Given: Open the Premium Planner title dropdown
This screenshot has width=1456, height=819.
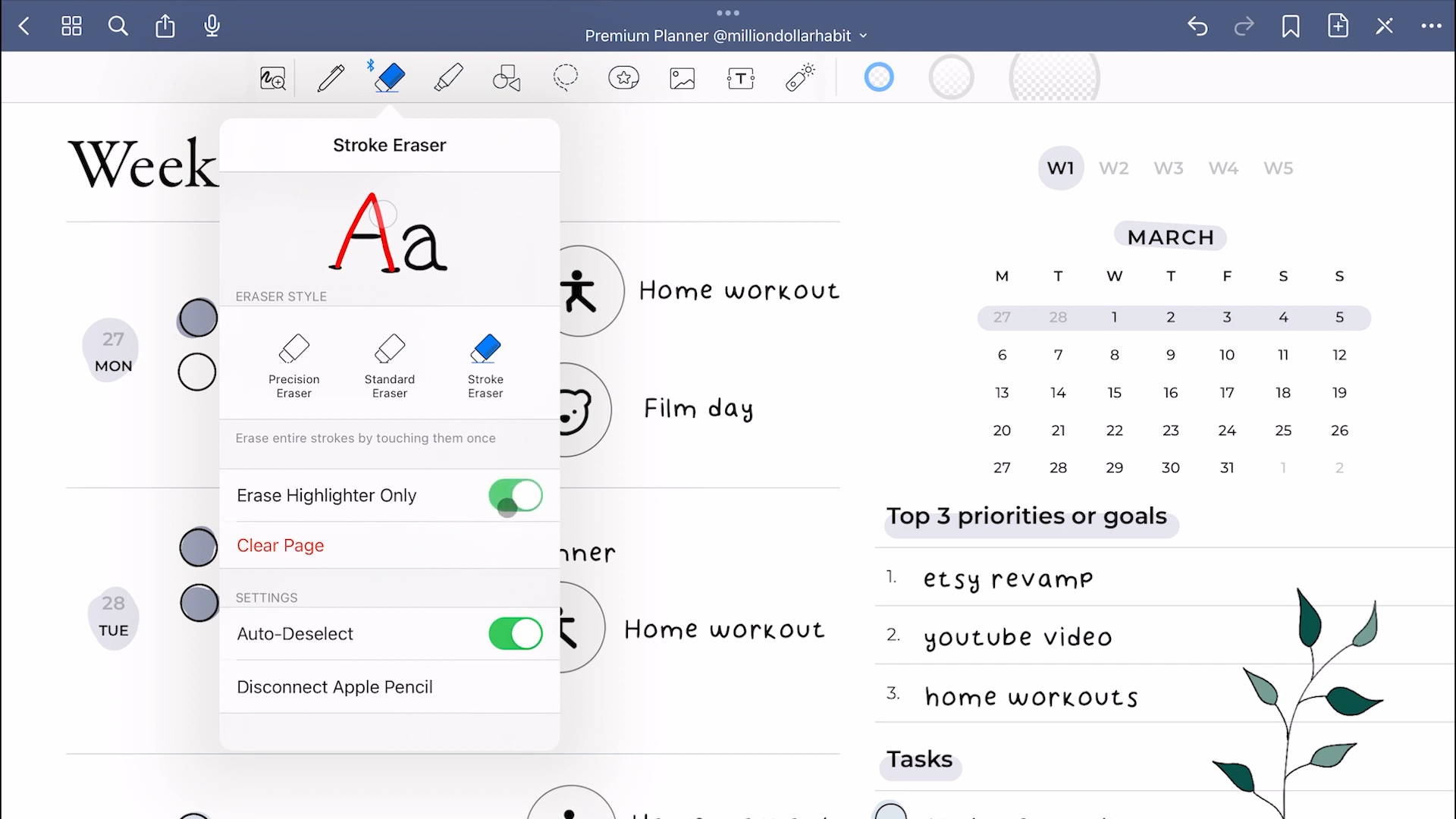Looking at the screenshot, I should [726, 36].
